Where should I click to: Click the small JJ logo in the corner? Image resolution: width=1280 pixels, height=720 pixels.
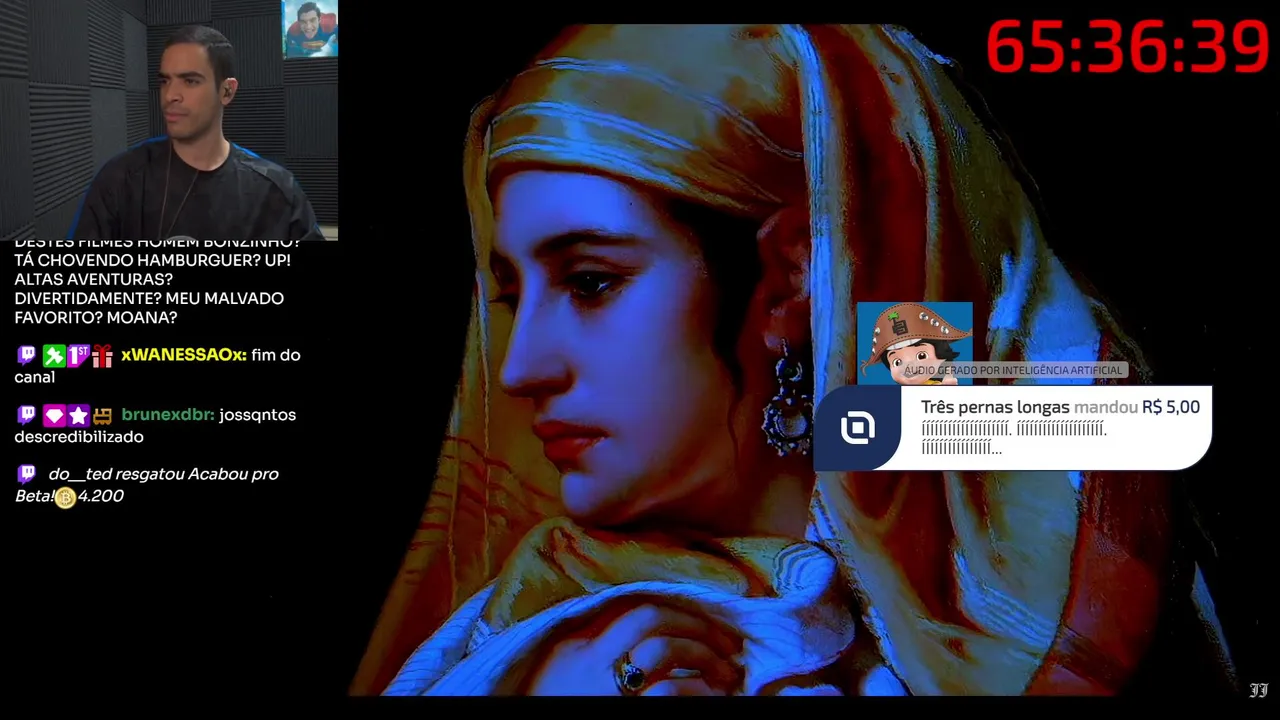pyautogui.click(x=1258, y=690)
